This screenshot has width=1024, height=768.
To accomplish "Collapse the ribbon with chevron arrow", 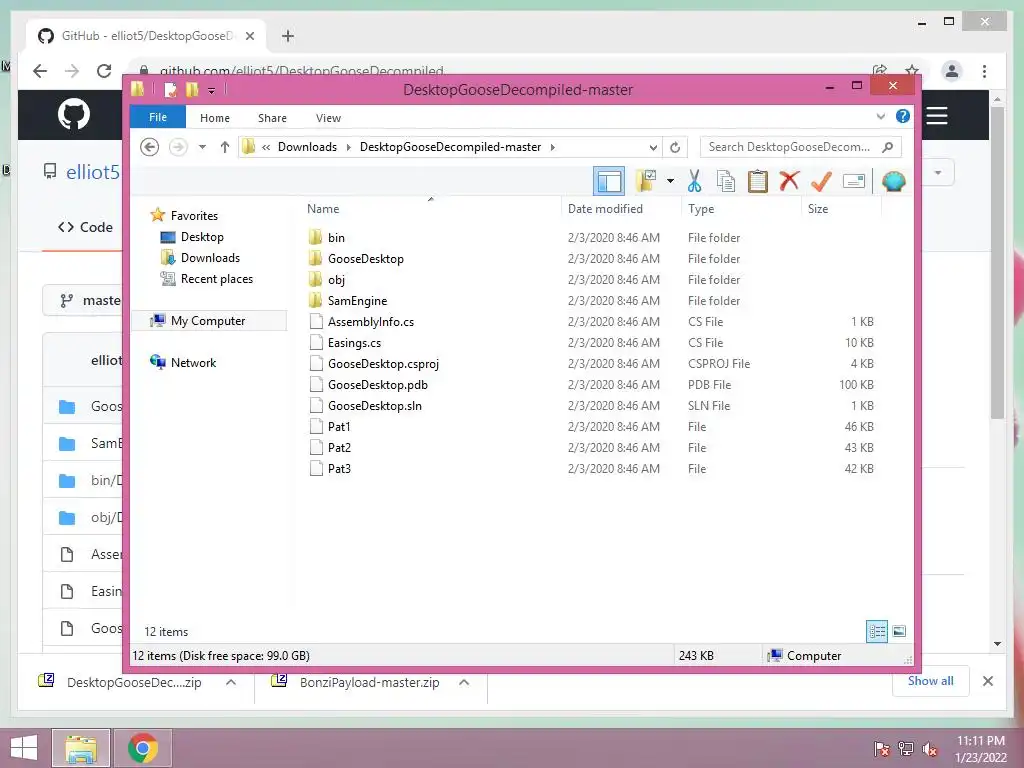I will pyautogui.click(x=880, y=117).
